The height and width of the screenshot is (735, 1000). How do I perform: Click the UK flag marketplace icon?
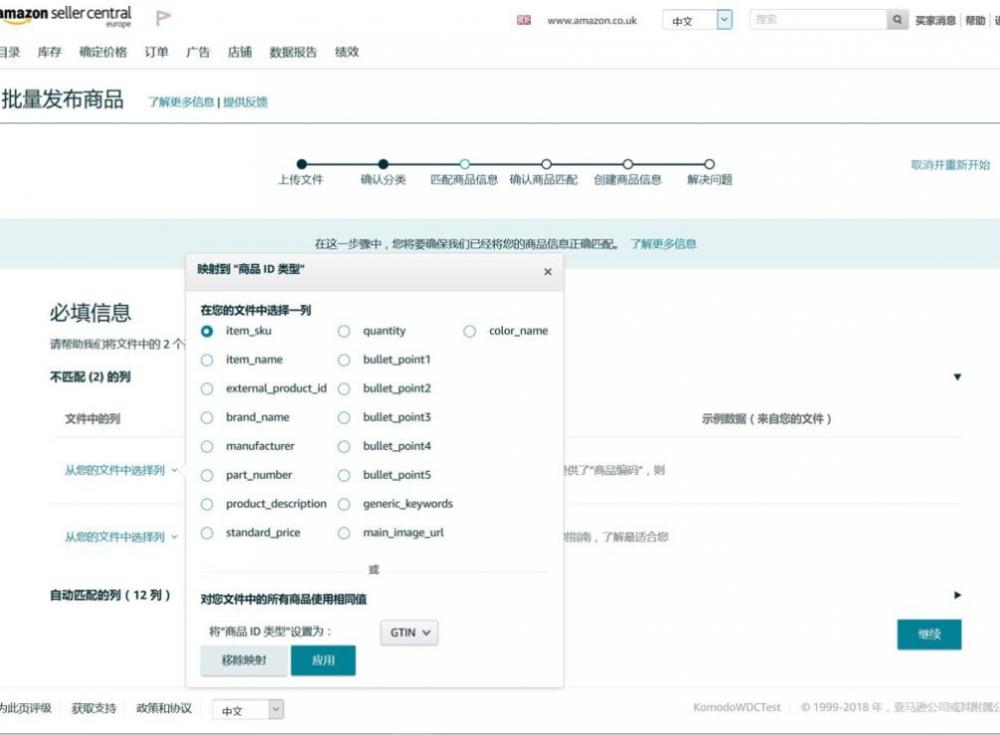tap(524, 20)
